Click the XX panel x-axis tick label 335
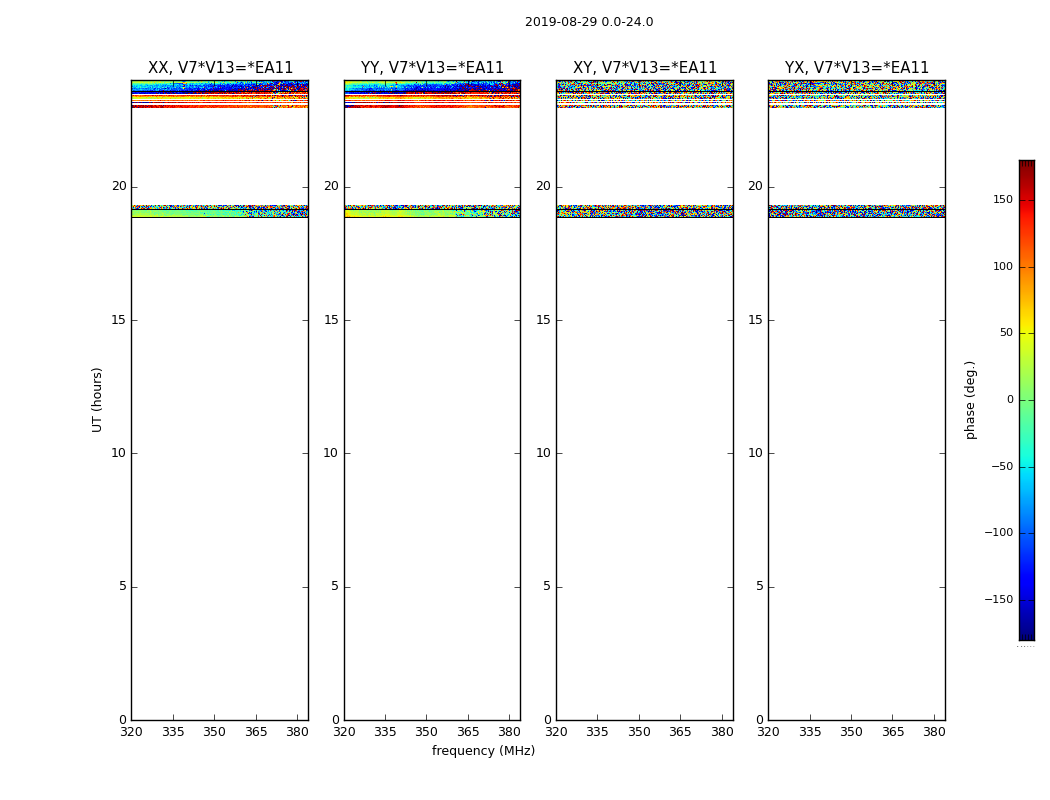Screen dimensions: 1050x800 [173, 732]
